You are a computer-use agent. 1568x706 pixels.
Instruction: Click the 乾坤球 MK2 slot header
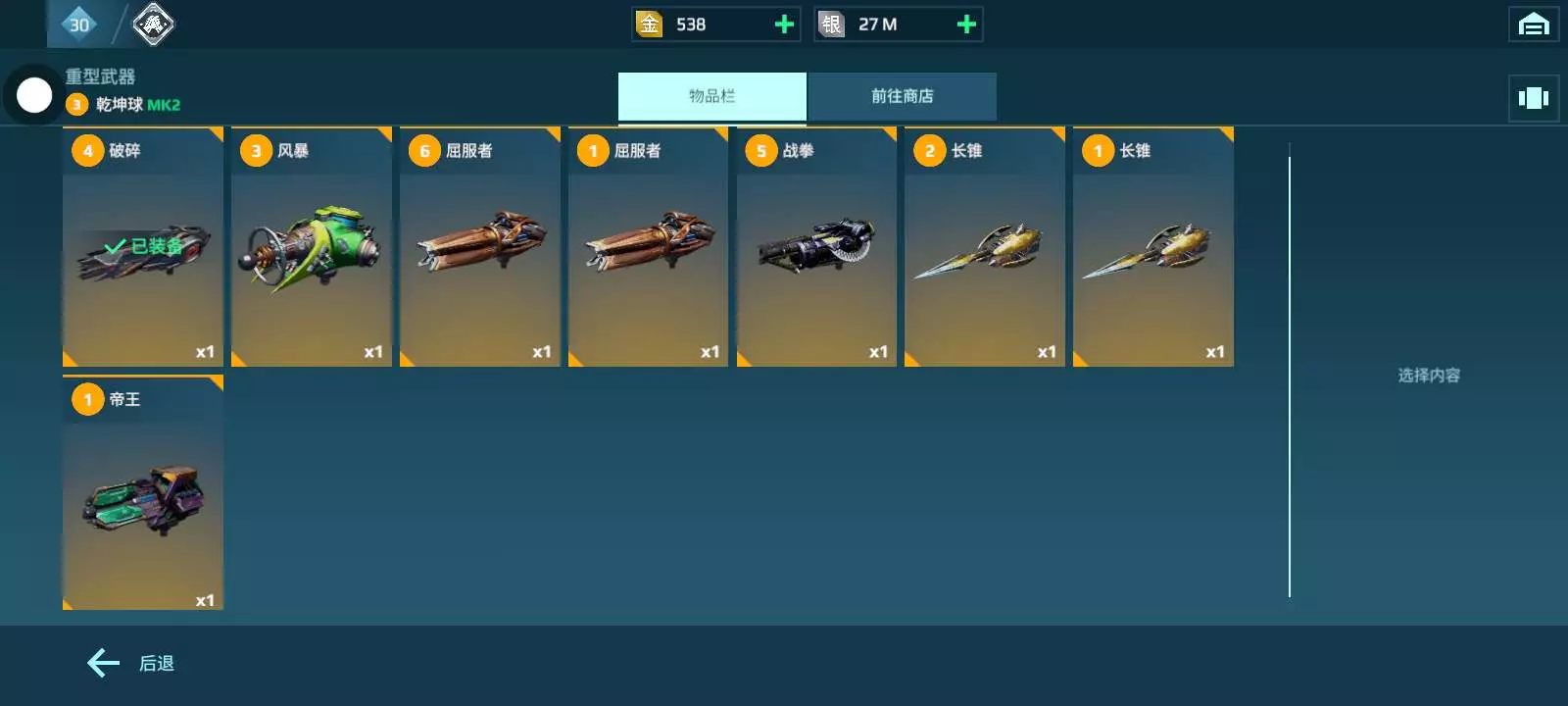click(x=122, y=105)
